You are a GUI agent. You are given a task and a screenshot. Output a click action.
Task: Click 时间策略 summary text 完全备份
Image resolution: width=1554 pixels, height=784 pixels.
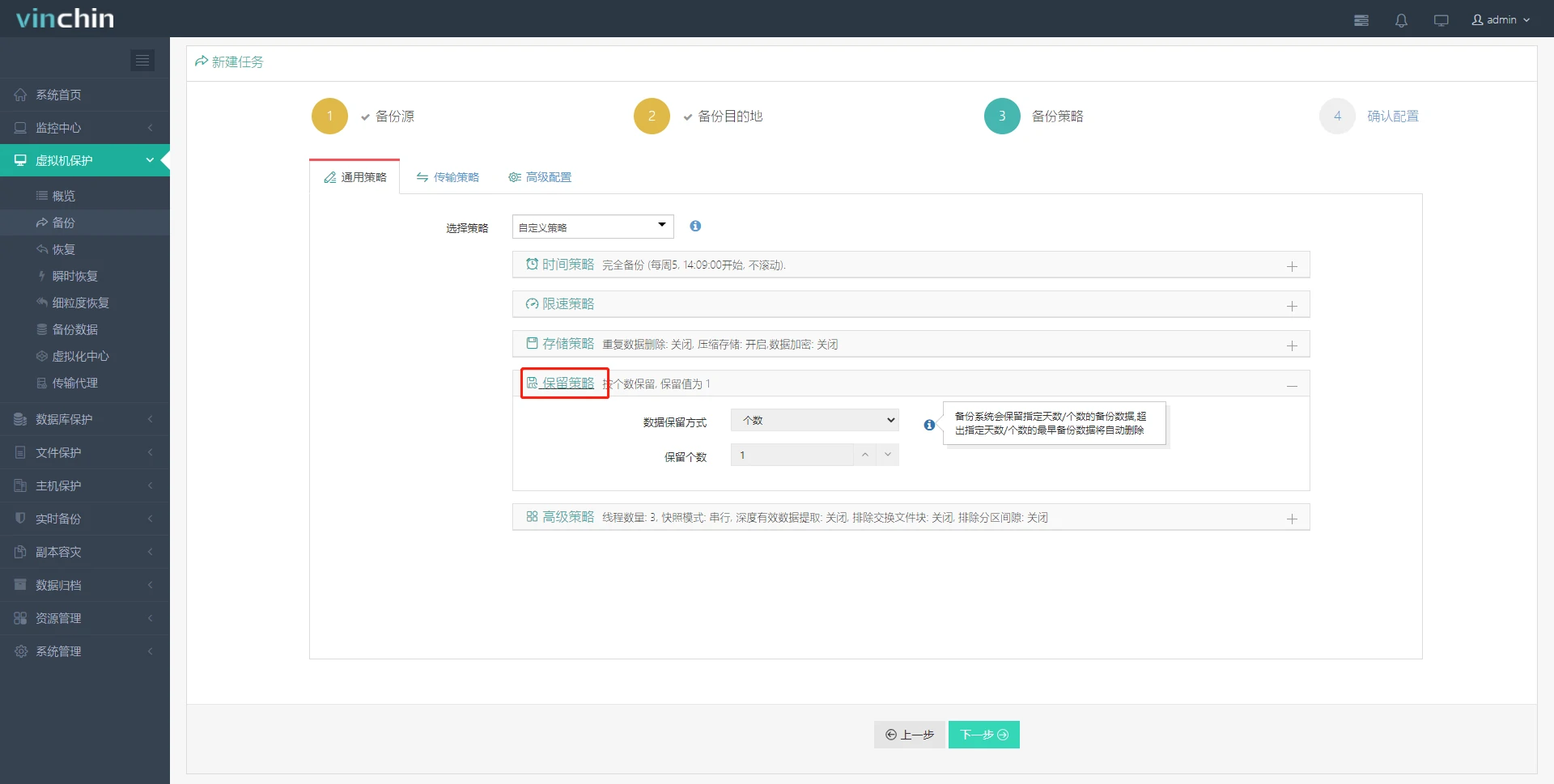(x=694, y=265)
